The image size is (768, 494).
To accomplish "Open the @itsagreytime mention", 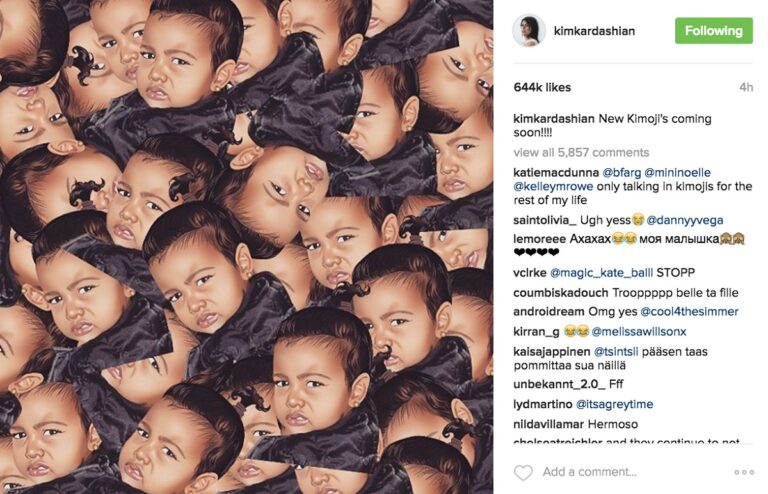I will pos(614,404).
